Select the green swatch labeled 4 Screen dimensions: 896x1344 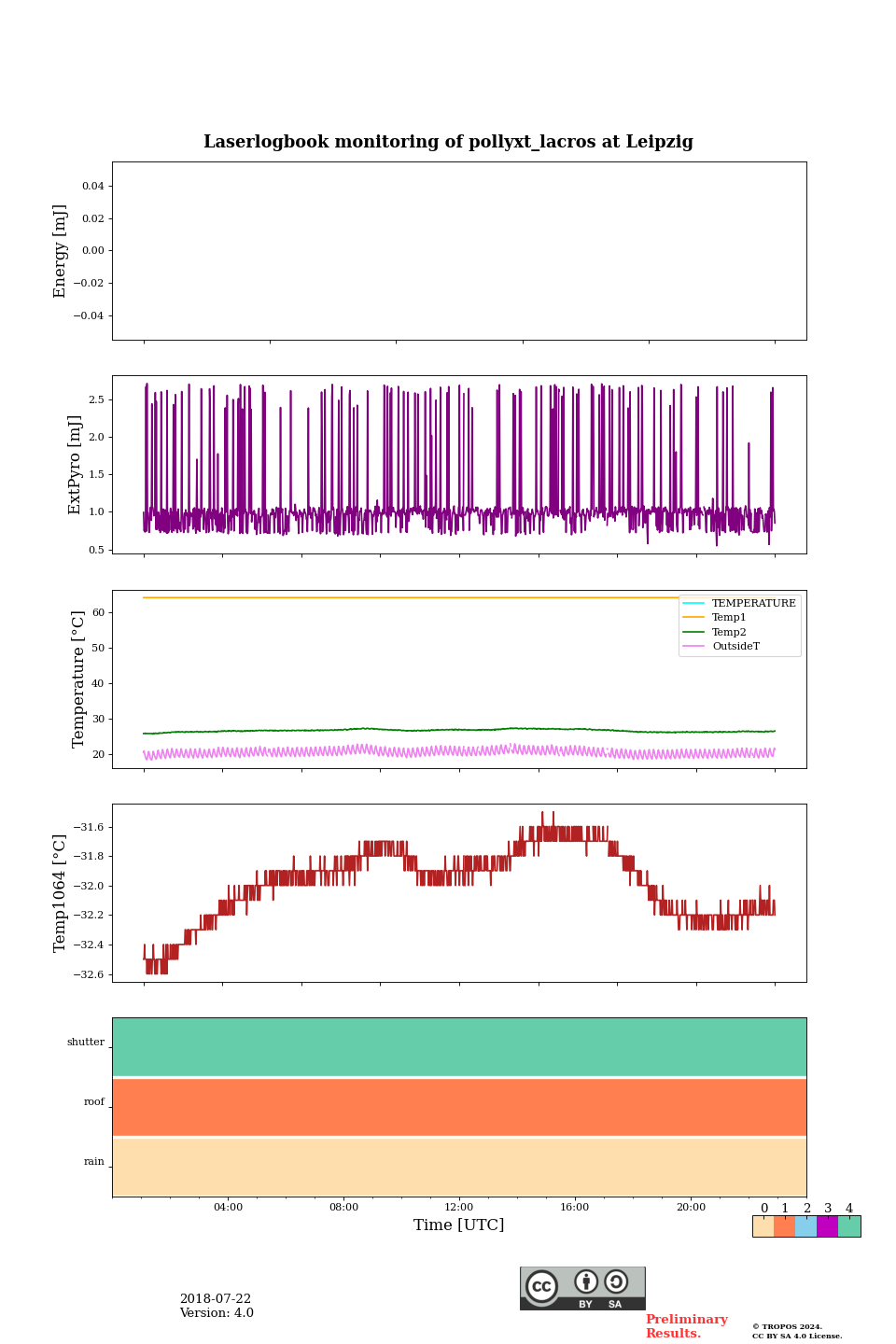click(849, 1226)
